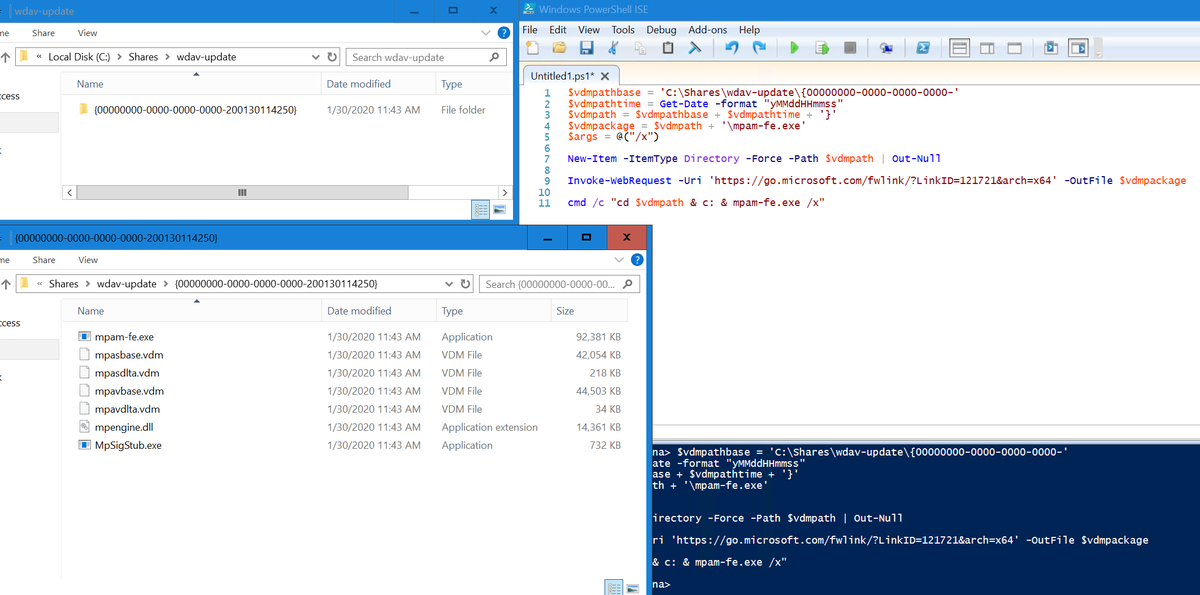This screenshot has height=595, width=1200.
Task: Open the Add-ons menu in PowerShell ISE
Action: [x=708, y=30]
